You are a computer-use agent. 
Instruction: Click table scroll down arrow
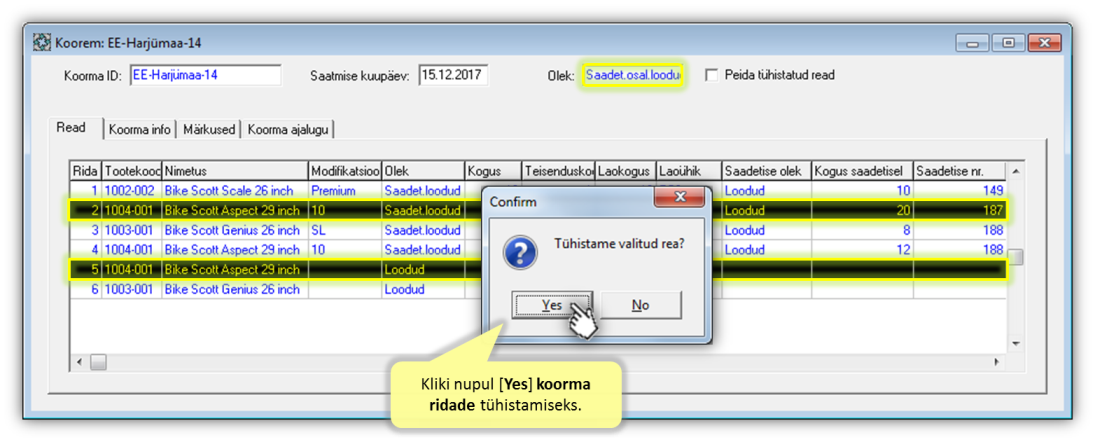tap(1015, 344)
